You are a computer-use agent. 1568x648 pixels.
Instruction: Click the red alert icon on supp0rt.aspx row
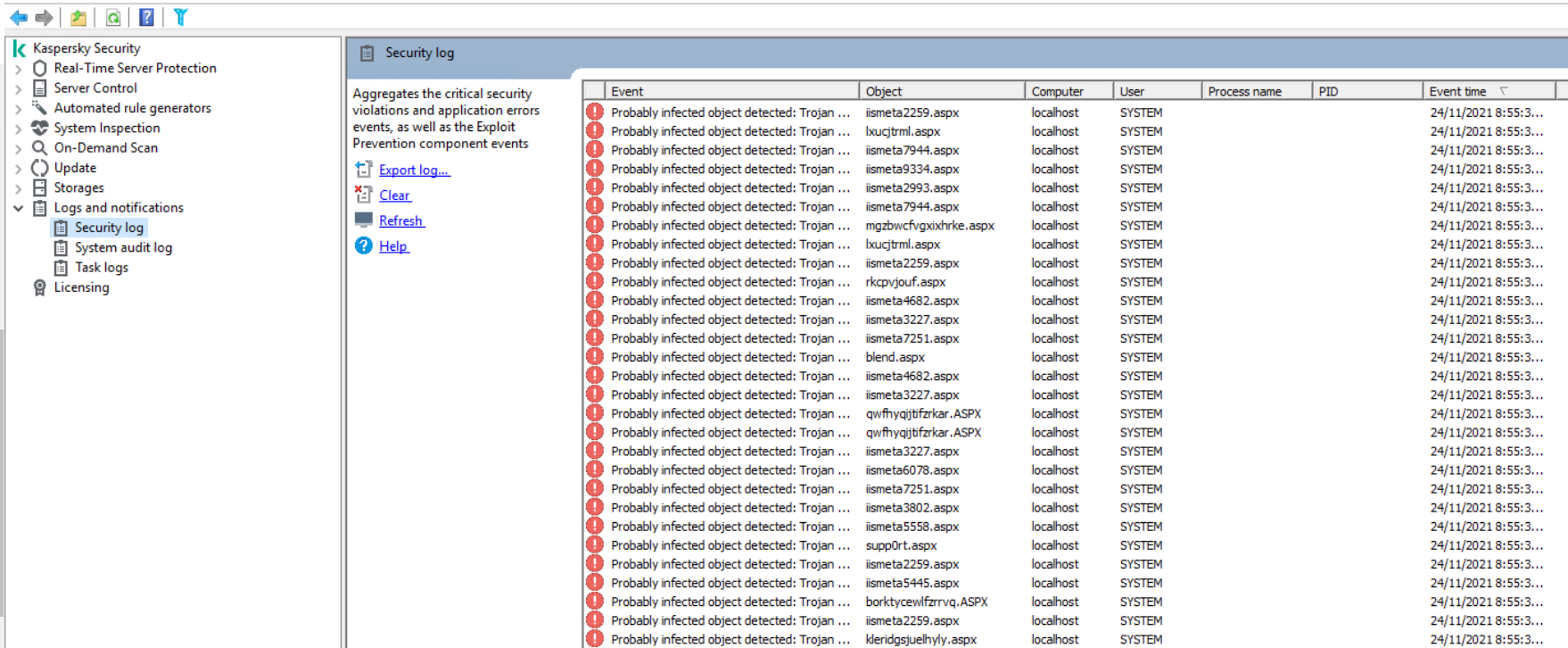click(595, 545)
